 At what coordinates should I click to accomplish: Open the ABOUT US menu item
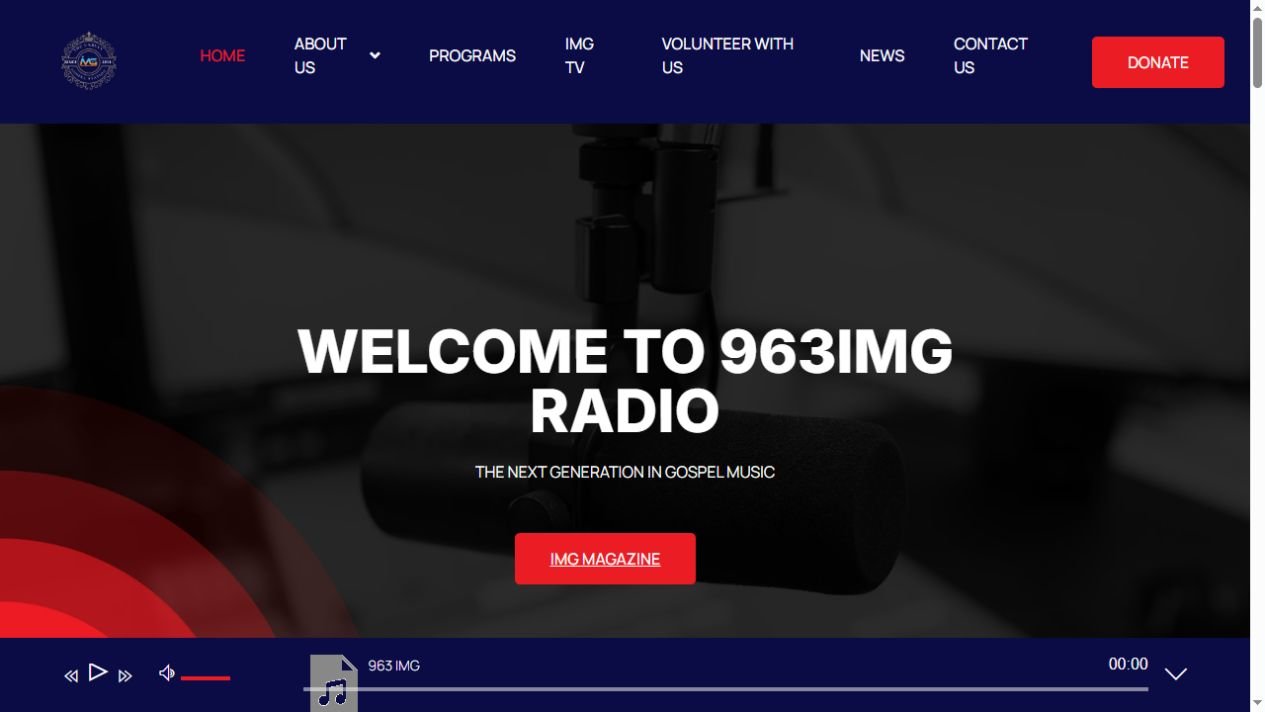point(320,56)
